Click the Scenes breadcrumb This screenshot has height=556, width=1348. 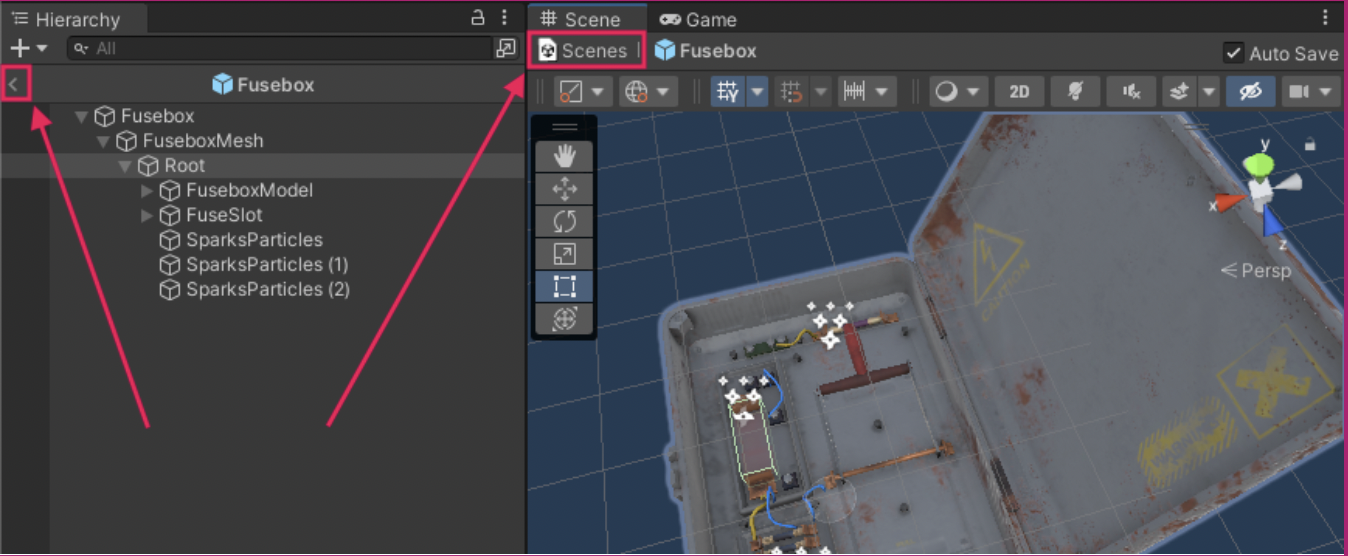pyautogui.click(x=585, y=51)
